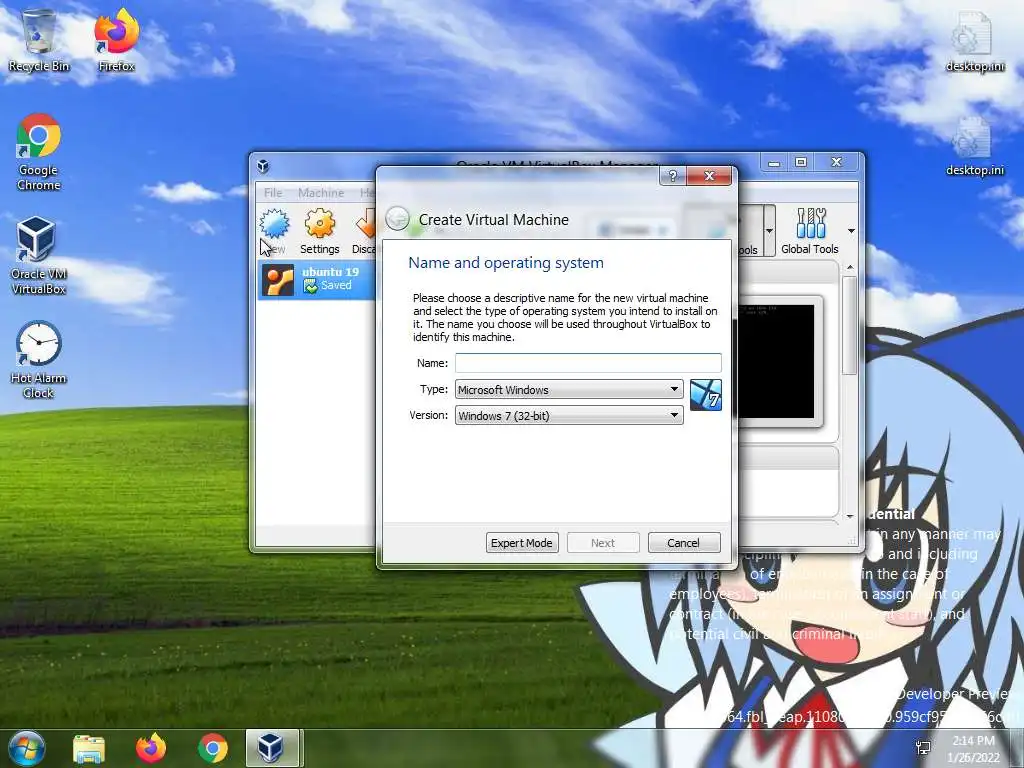Launch Firefox from the desktop shortcut
This screenshot has width=1024, height=768.
[x=116, y=40]
